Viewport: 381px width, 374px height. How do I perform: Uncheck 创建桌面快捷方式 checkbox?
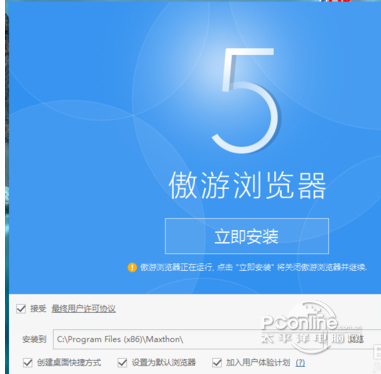point(28,362)
